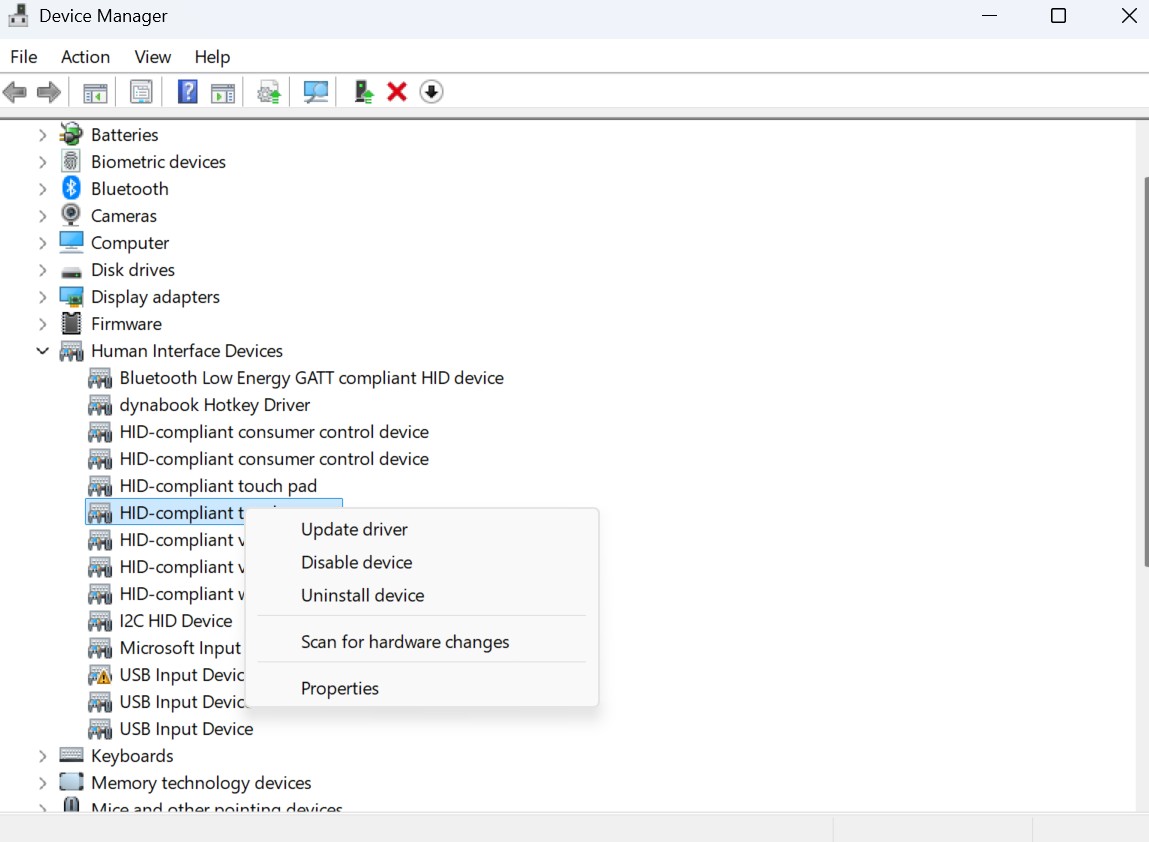Screen dimensions: 1149x842
Task: Open the File menu
Action: (23, 56)
